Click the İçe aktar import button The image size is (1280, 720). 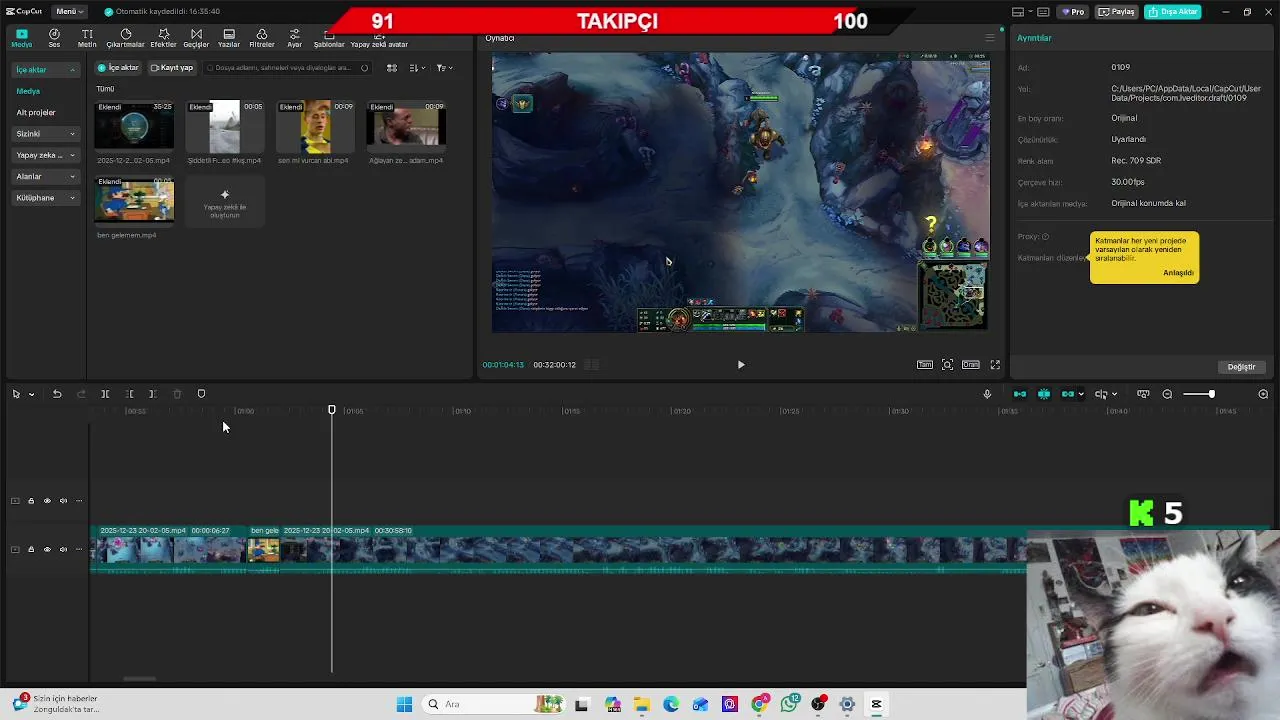(x=118, y=68)
